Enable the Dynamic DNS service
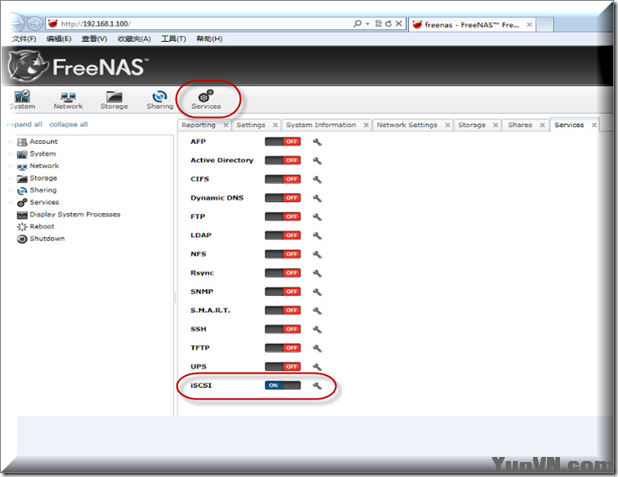 click(x=283, y=198)
